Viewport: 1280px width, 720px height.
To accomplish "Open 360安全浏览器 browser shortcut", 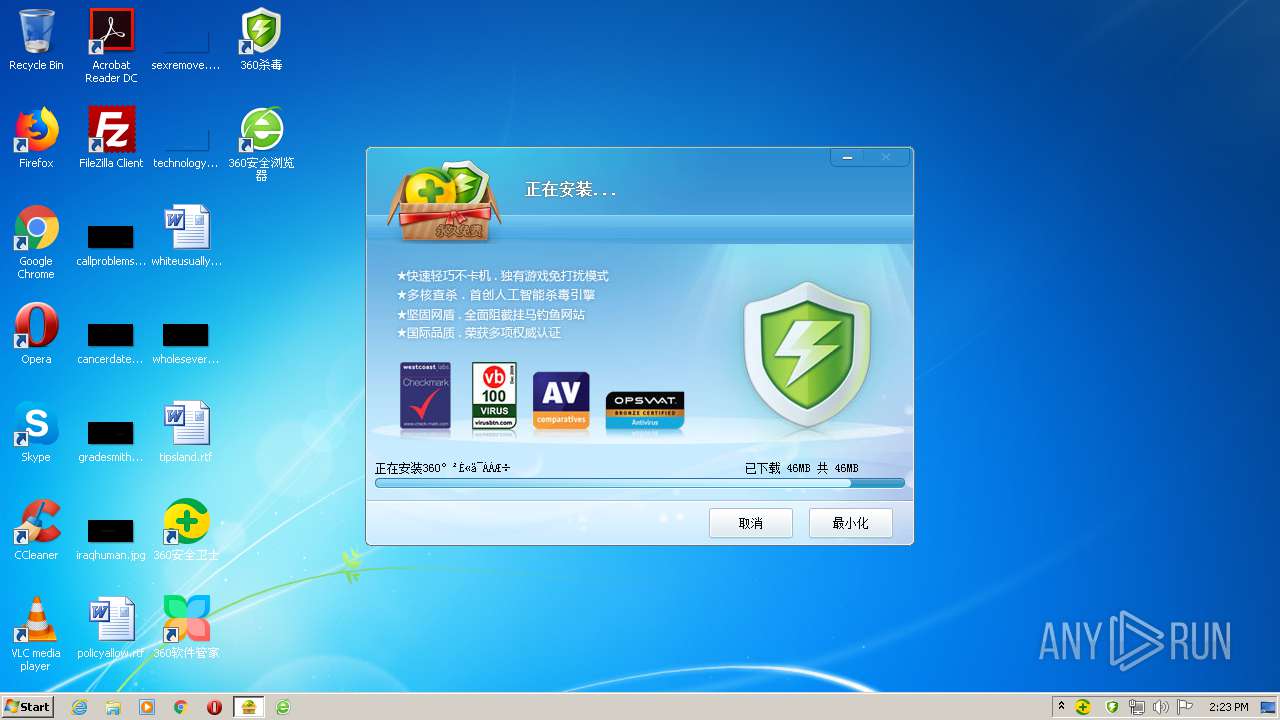I will coord(261,144).
